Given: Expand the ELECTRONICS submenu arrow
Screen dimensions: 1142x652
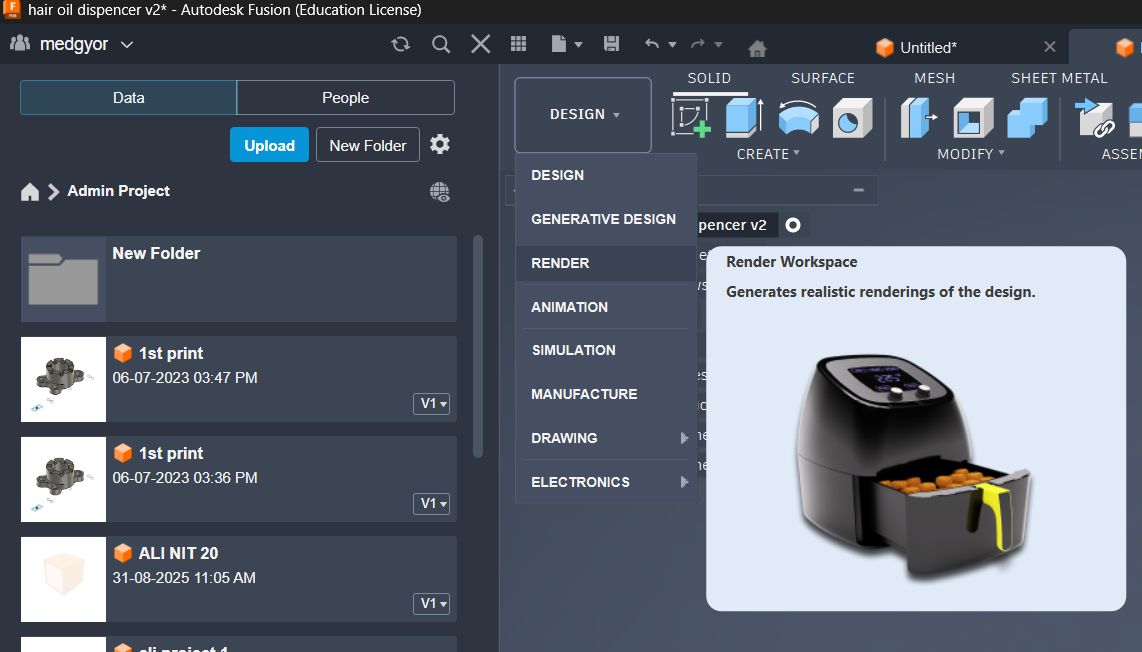Looking at the screenshot, I should tap(684, 482).
